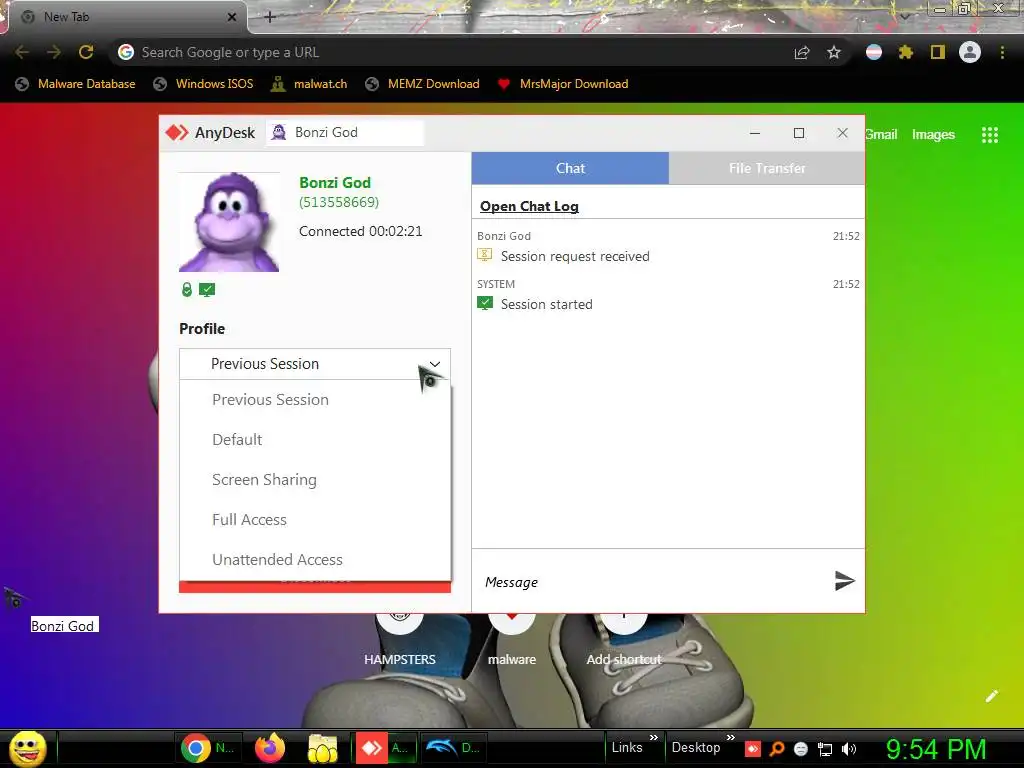
Task: Switch to the File Transfer tab
Action: 767,168
